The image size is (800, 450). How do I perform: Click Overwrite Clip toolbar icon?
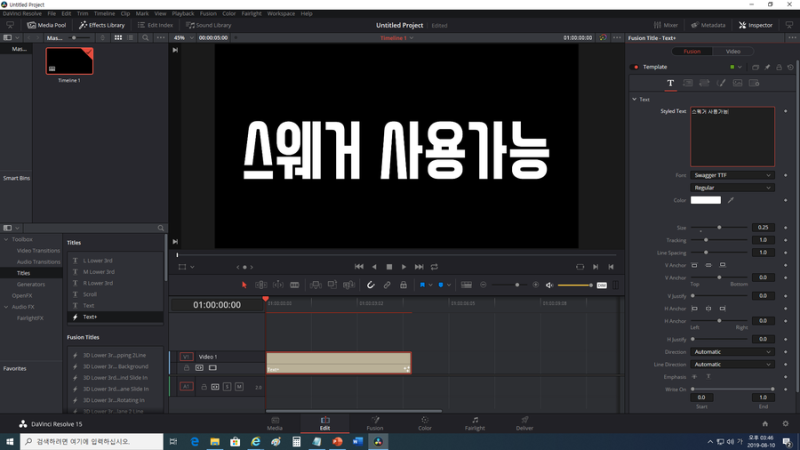click(332, 285)
